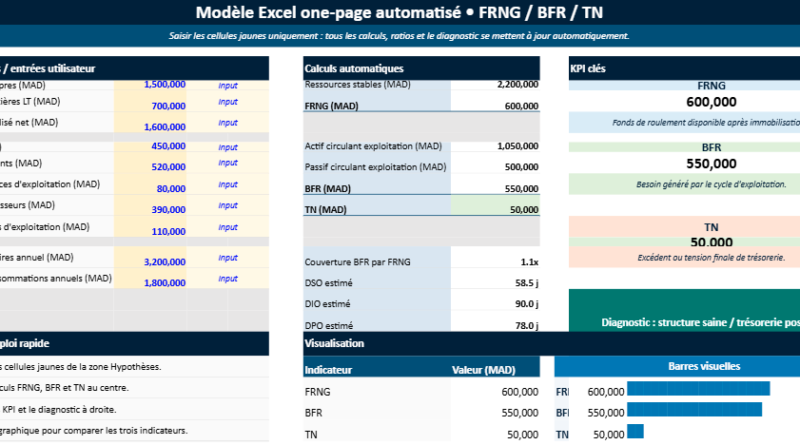Select the BFR (MAD) label cell
The height and width of the screenshot is (445, 800).
tap(377, 184)
